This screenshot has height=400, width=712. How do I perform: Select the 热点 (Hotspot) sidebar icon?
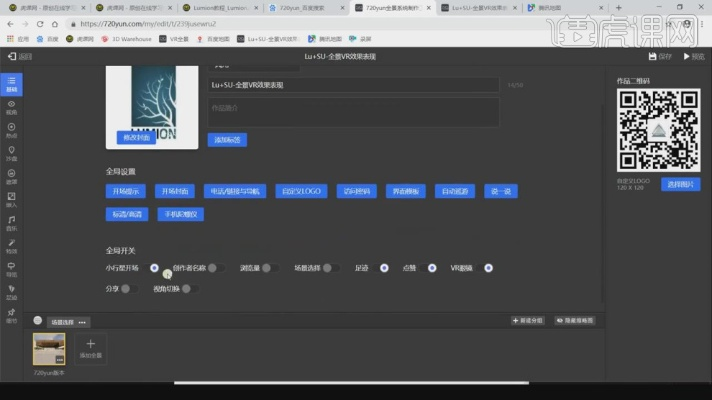coord(11,129)
